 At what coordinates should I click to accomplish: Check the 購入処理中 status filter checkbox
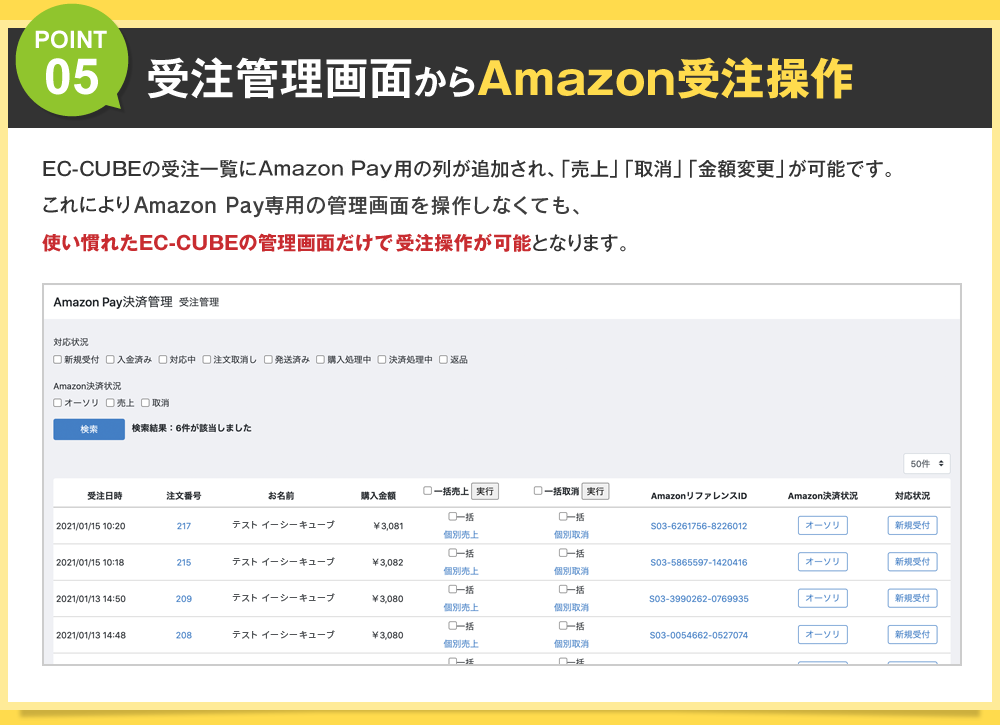[x=321, y=360]
